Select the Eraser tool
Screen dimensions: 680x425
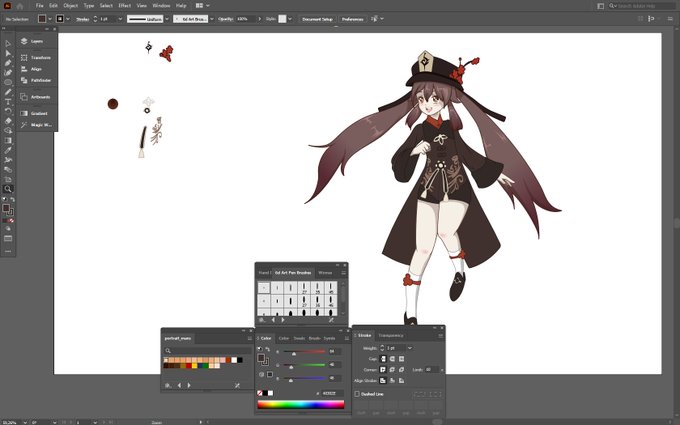[8, 121]
